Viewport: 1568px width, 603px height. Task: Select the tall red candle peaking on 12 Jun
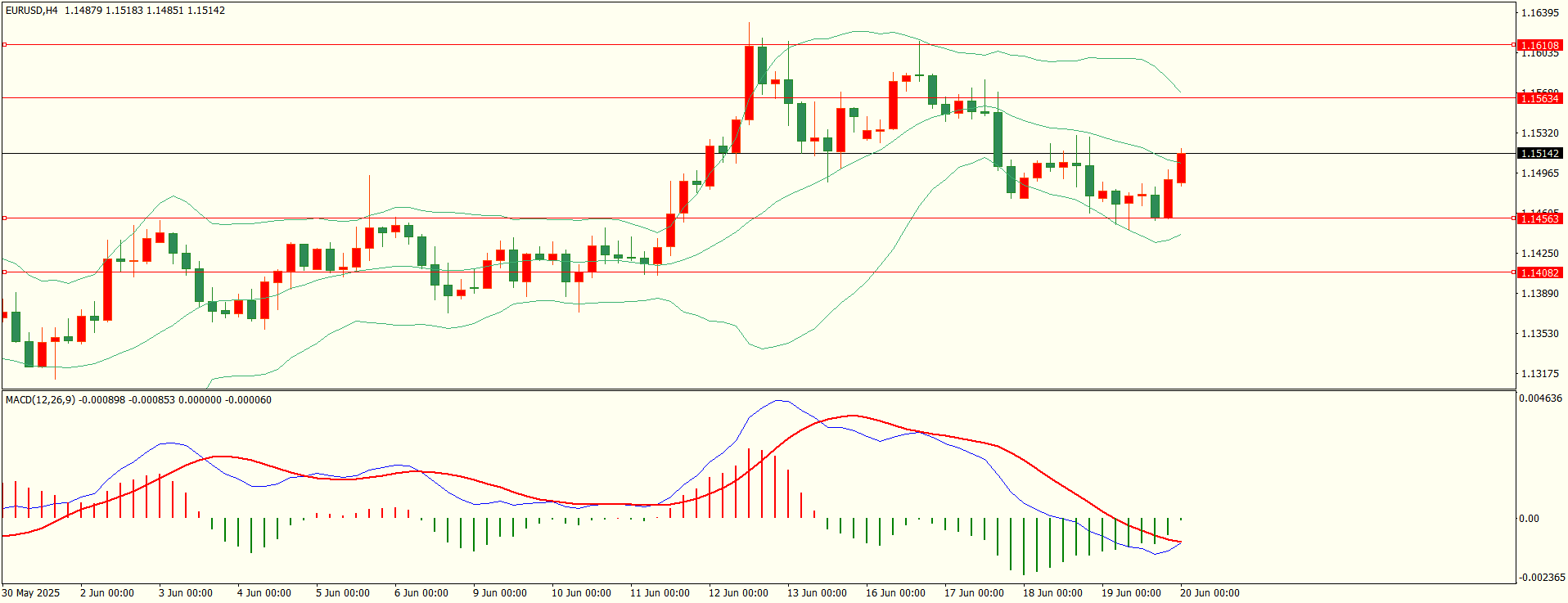pyautogui.click(x=749, y=83)
